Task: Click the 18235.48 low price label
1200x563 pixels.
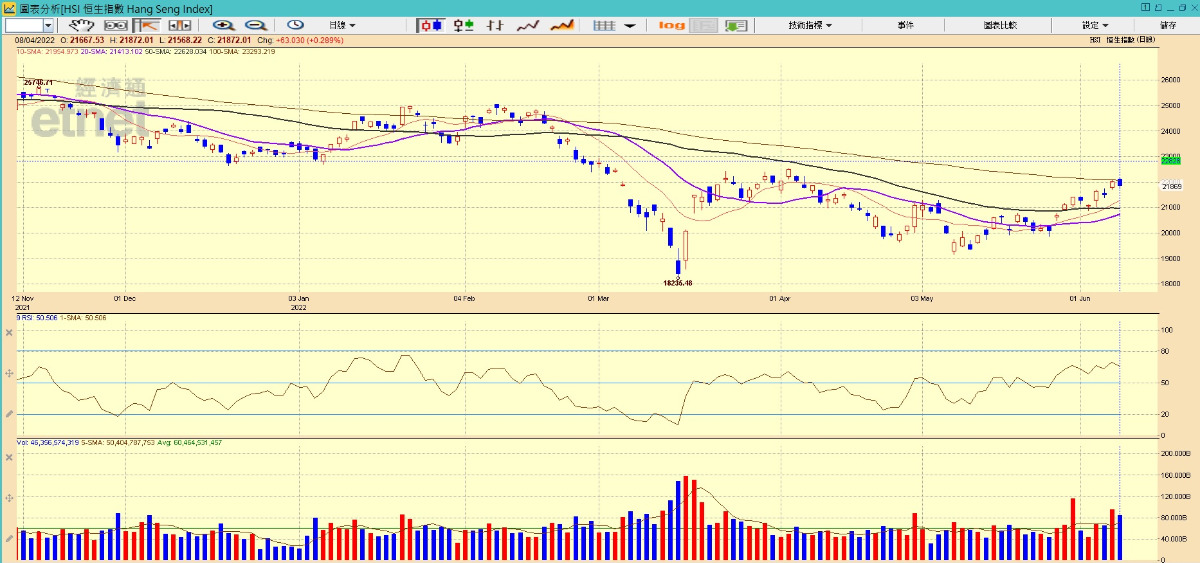Action: 678,283
